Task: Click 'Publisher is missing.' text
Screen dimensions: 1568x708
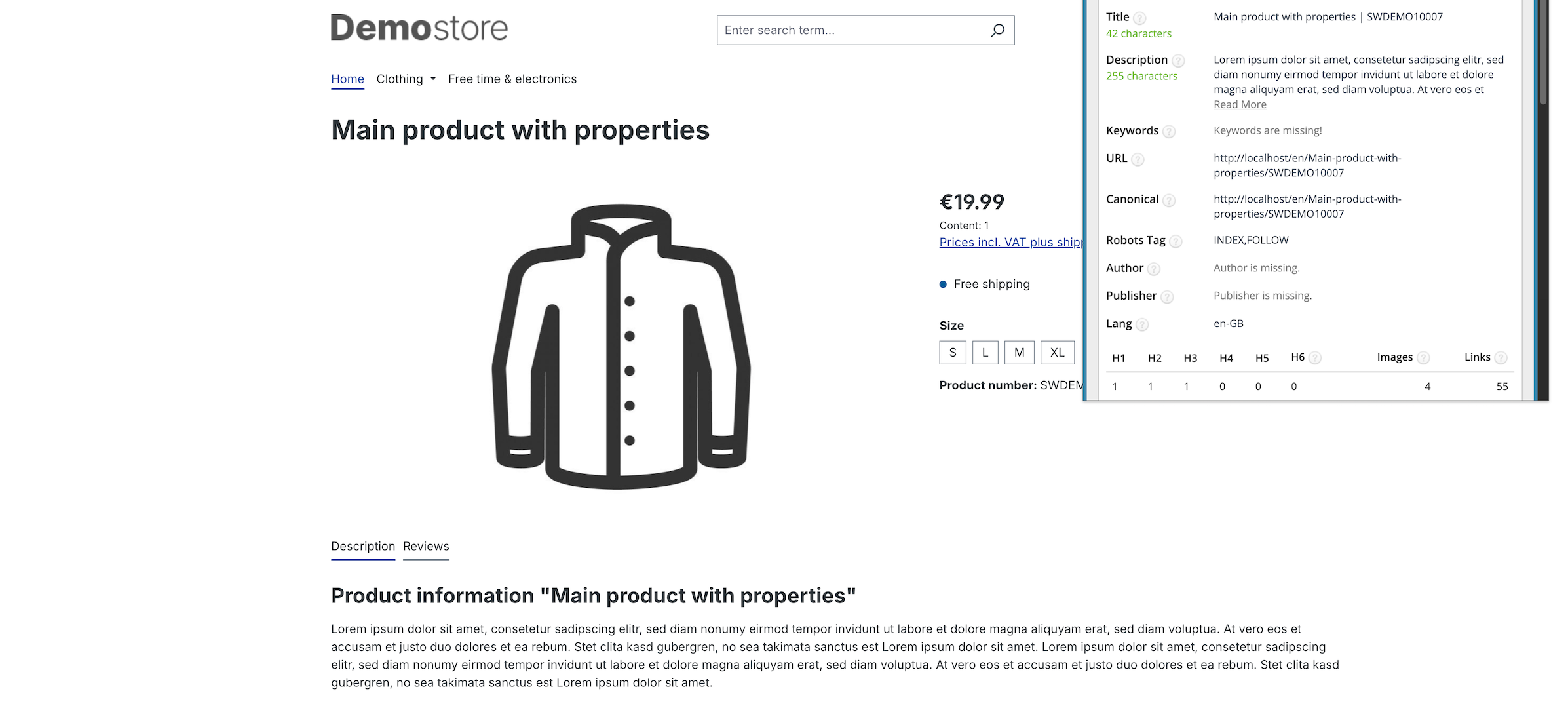Action: click(x=1263, y=296)
